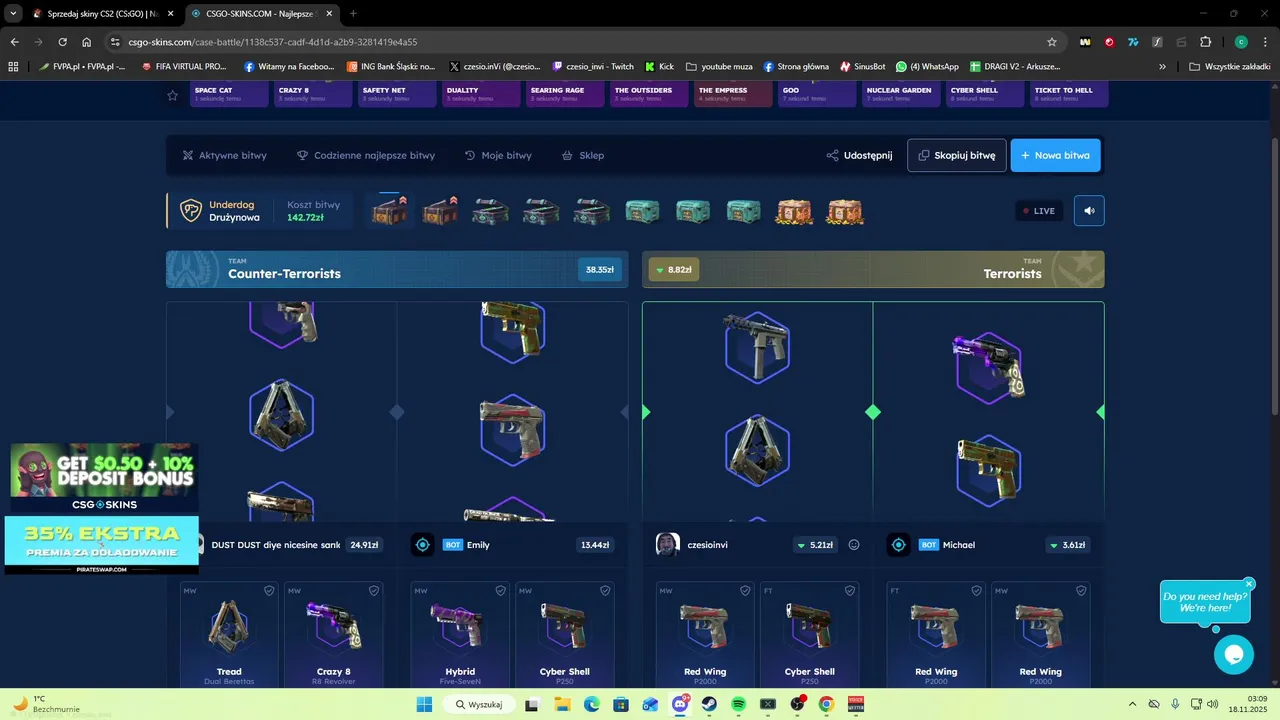Image resolution: width=1280 pixels, height=720 pixels.
Task: Open Moje bitwy tab
Action: tap(498, 155)
